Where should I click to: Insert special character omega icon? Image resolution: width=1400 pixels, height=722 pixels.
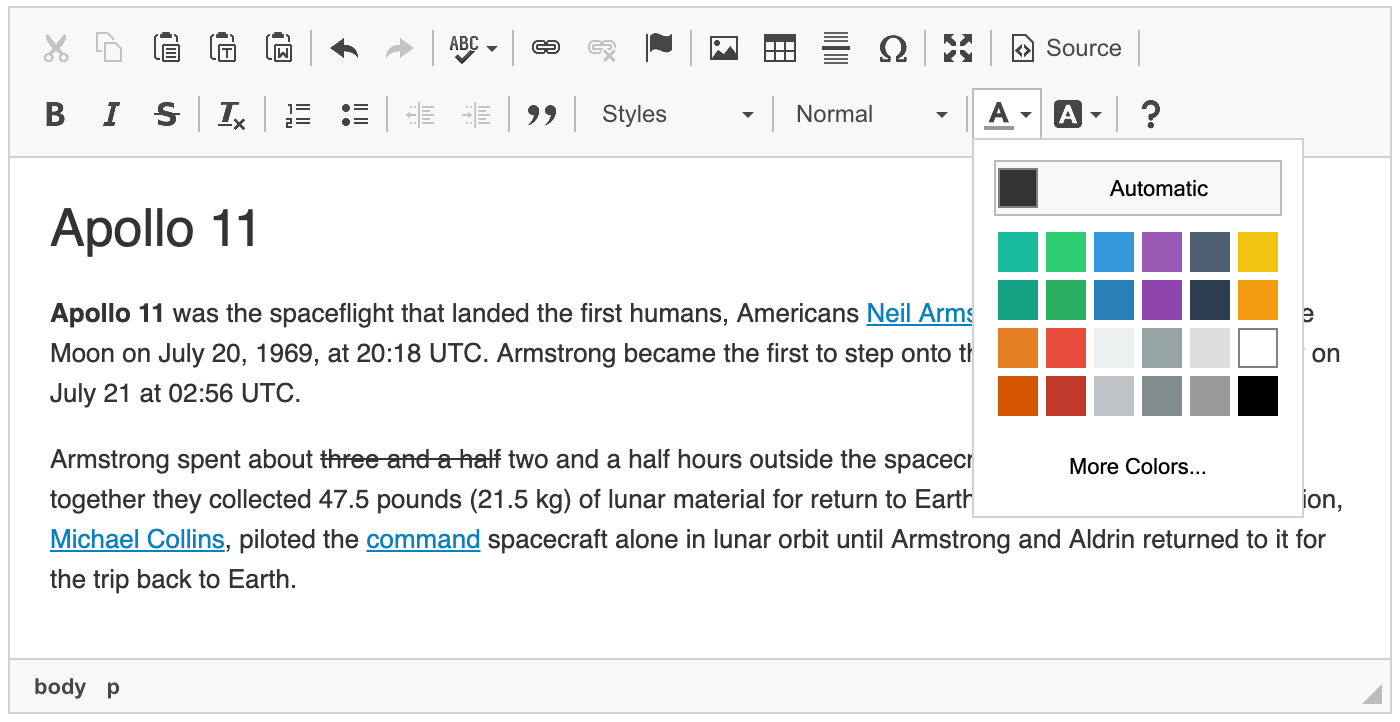(x=893, y=48)
